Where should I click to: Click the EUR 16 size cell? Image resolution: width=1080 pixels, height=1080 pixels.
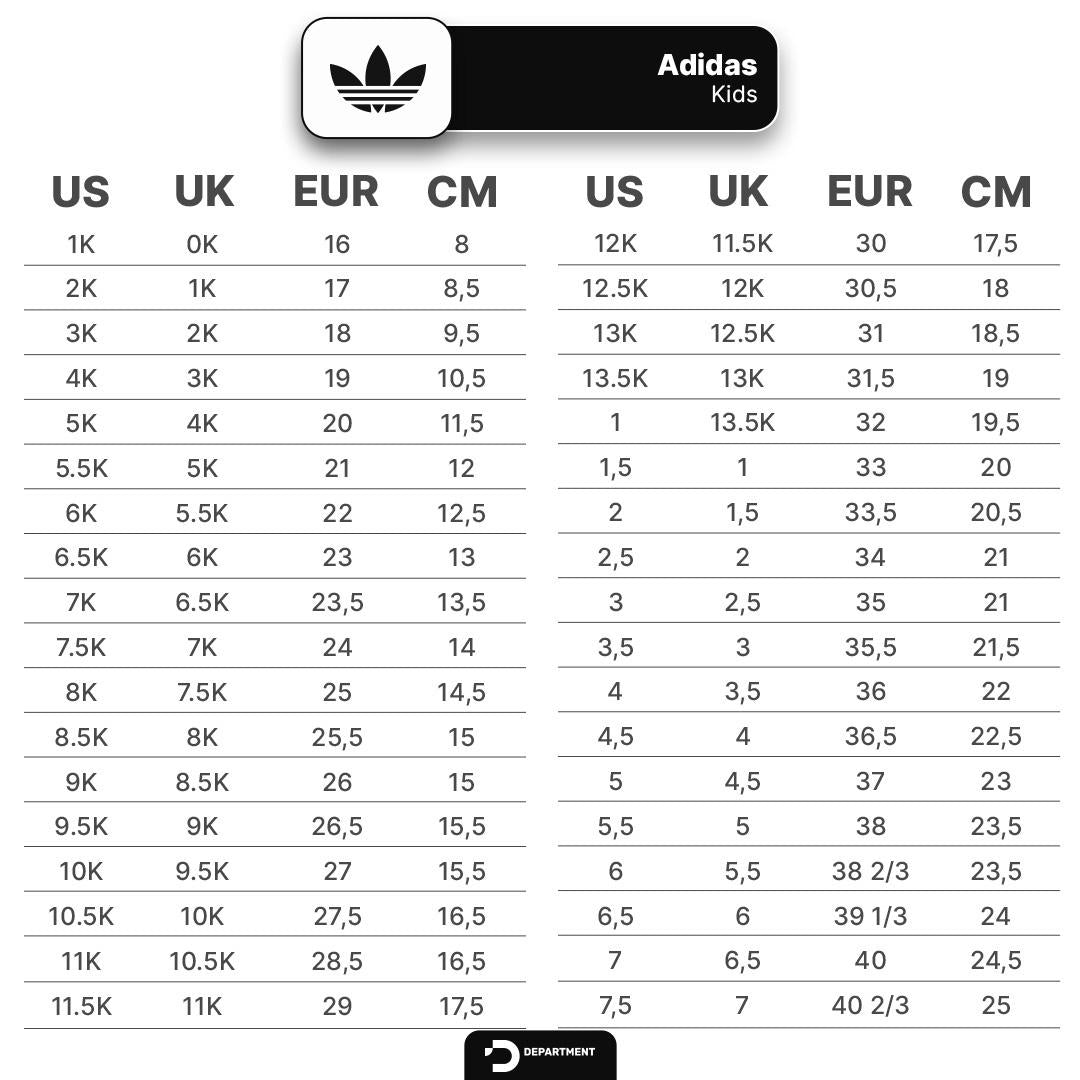(337, 244)
